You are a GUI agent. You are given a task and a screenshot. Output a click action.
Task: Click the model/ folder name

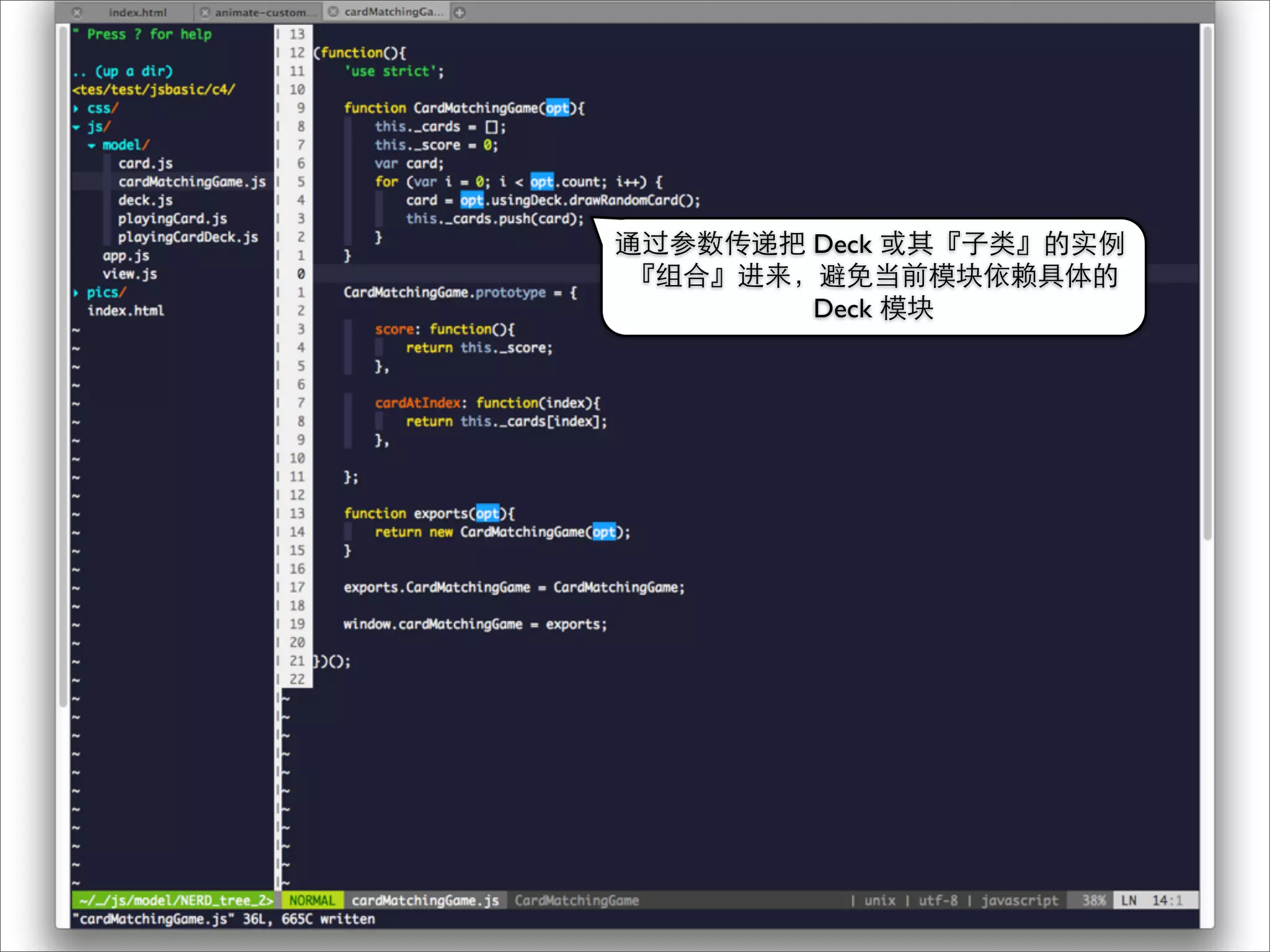click(x=125, y=145)
